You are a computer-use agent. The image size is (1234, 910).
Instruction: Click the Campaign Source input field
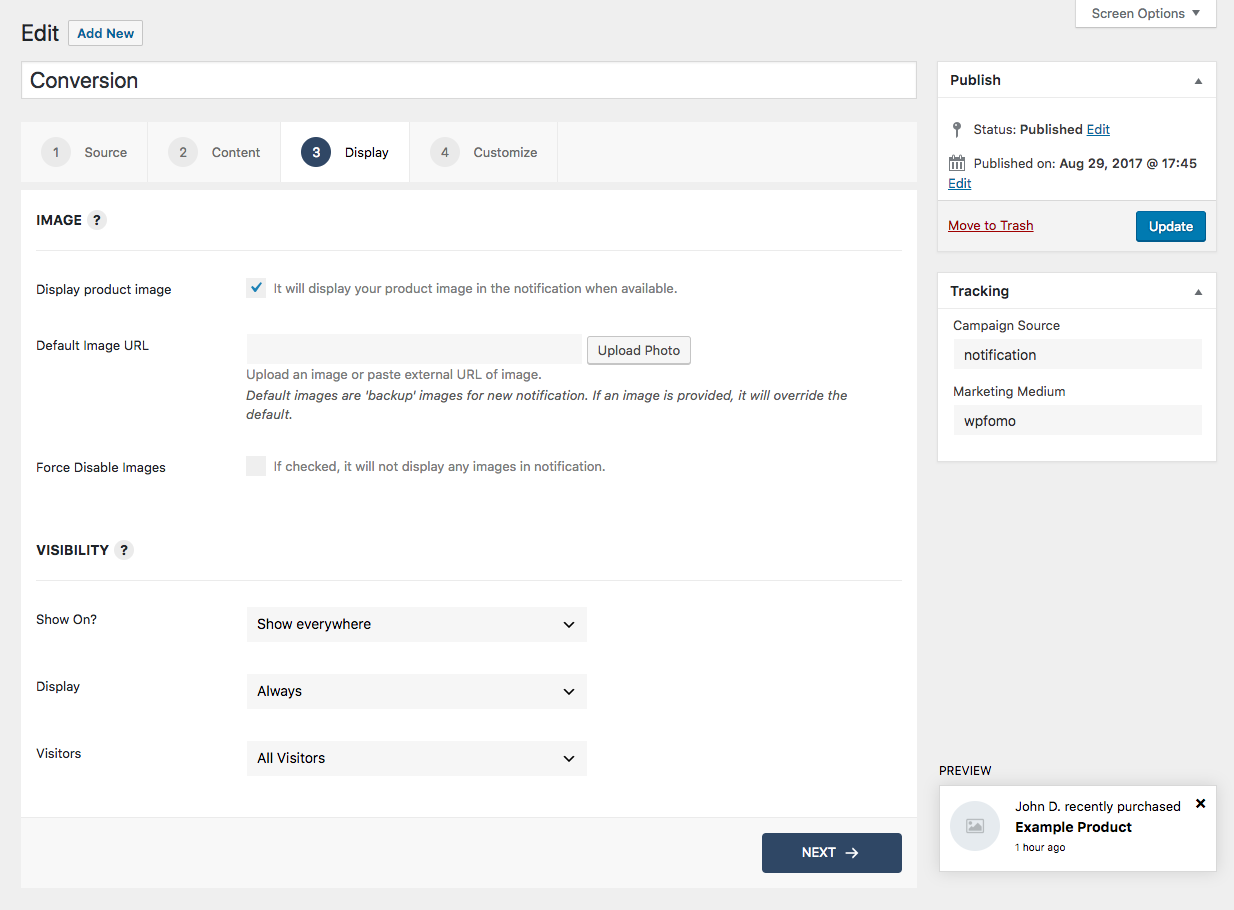(x=1077, y=354)
